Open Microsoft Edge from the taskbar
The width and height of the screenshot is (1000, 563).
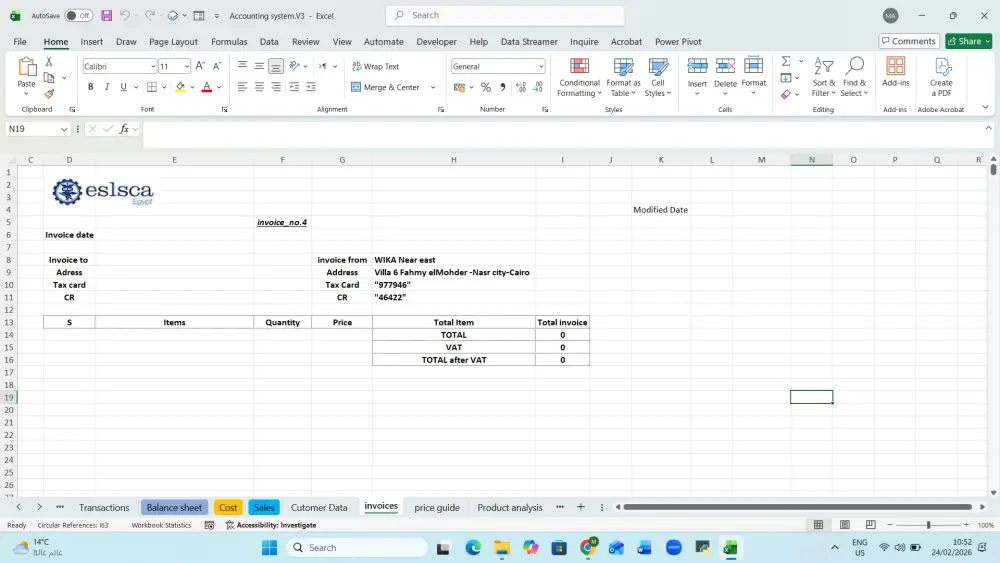[x=473, y=548]
